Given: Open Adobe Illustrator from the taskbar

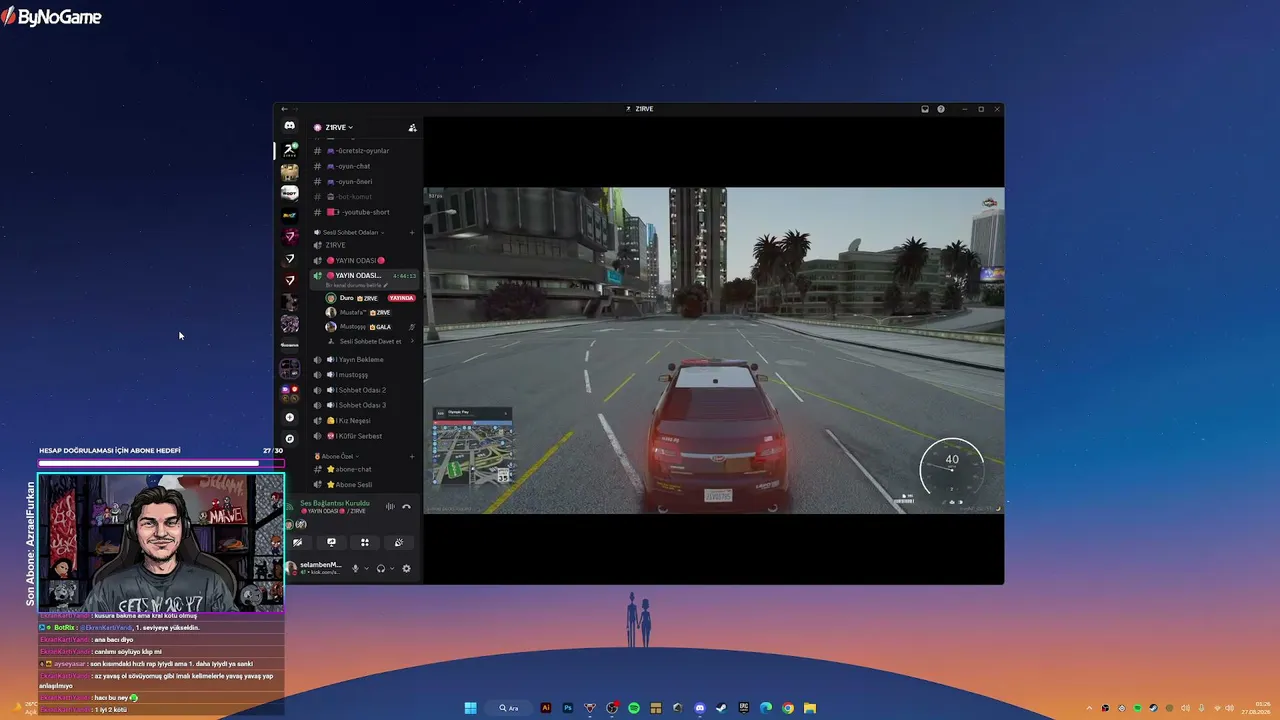Looking at the screenshot, I should [x=546, y=708].
